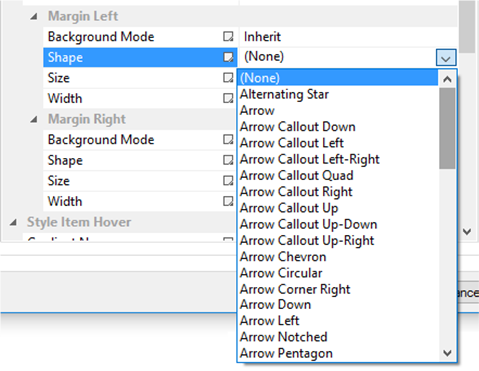Click the dropdown list scrollbar thumb

(447, 128)
